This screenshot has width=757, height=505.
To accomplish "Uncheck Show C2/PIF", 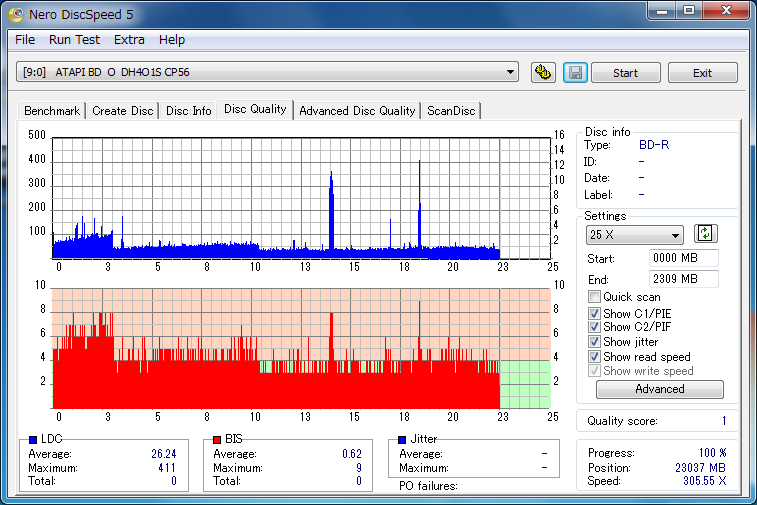I will coord(594,327).
